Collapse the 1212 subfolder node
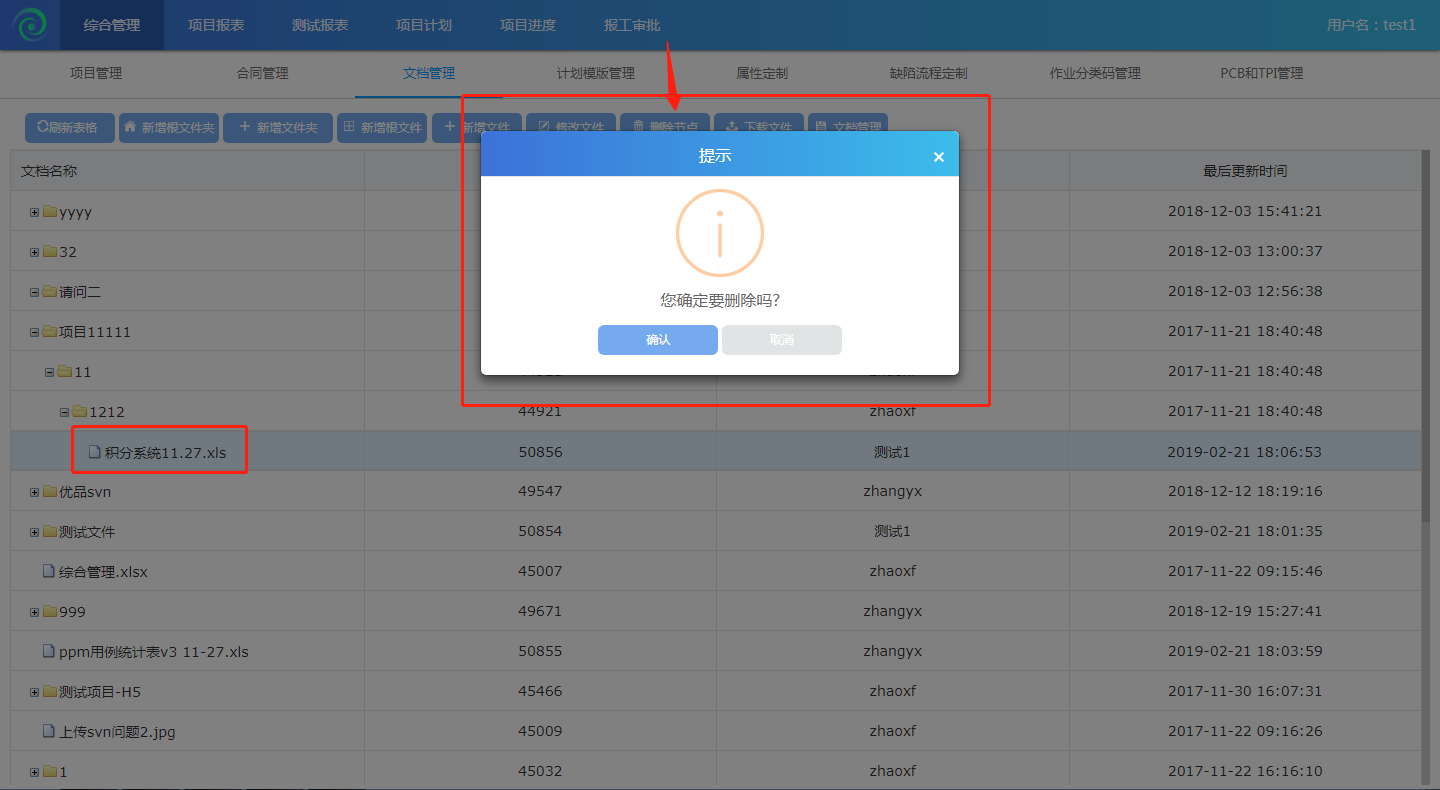This screenshot has width=1440, height=790. [x=64, y=412]
